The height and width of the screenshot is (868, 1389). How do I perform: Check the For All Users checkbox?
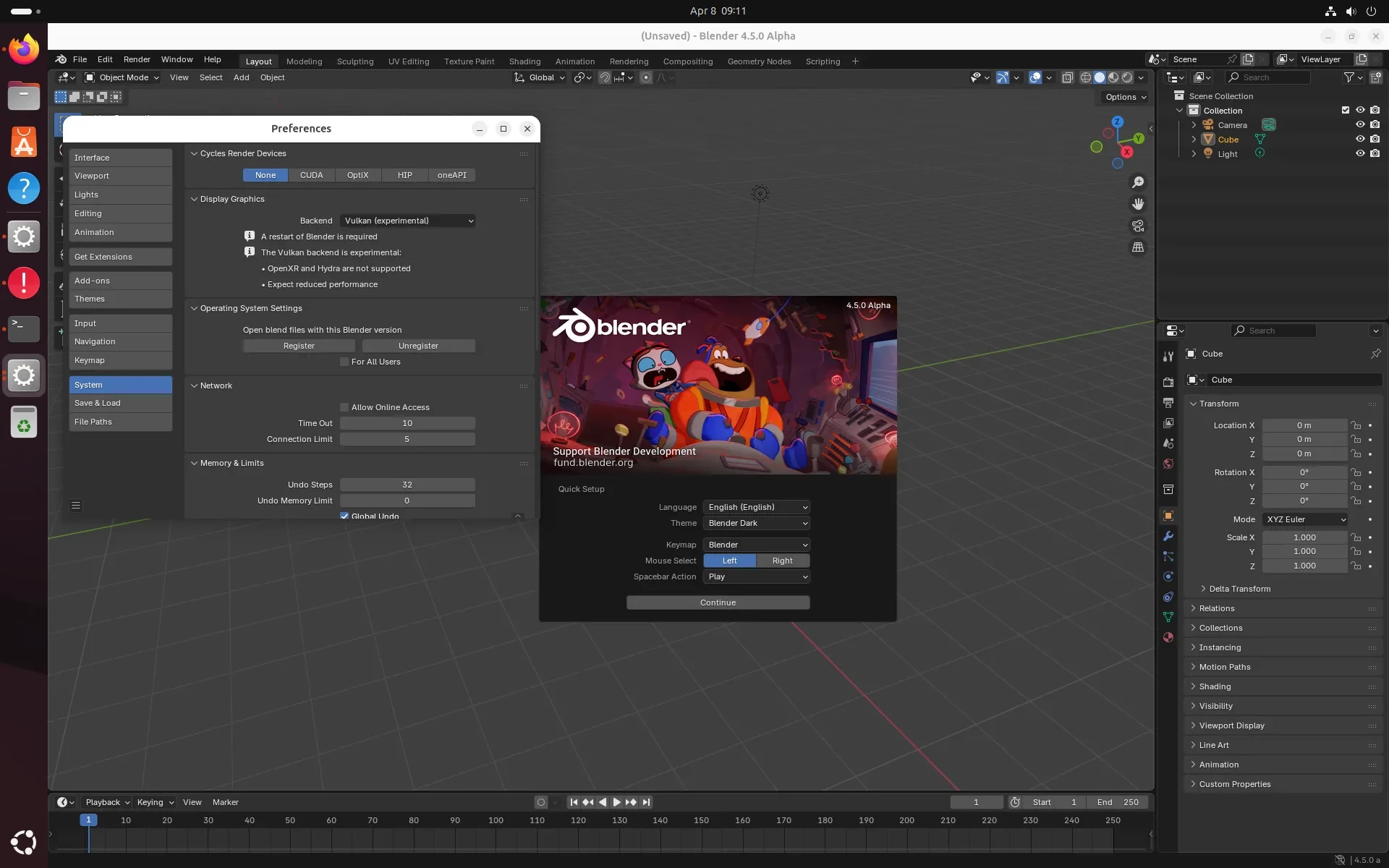[x=344, y=362]
